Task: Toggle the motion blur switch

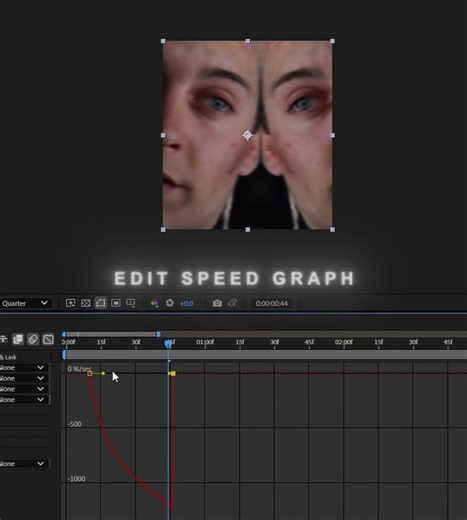Action: click(x=33, y=339)
